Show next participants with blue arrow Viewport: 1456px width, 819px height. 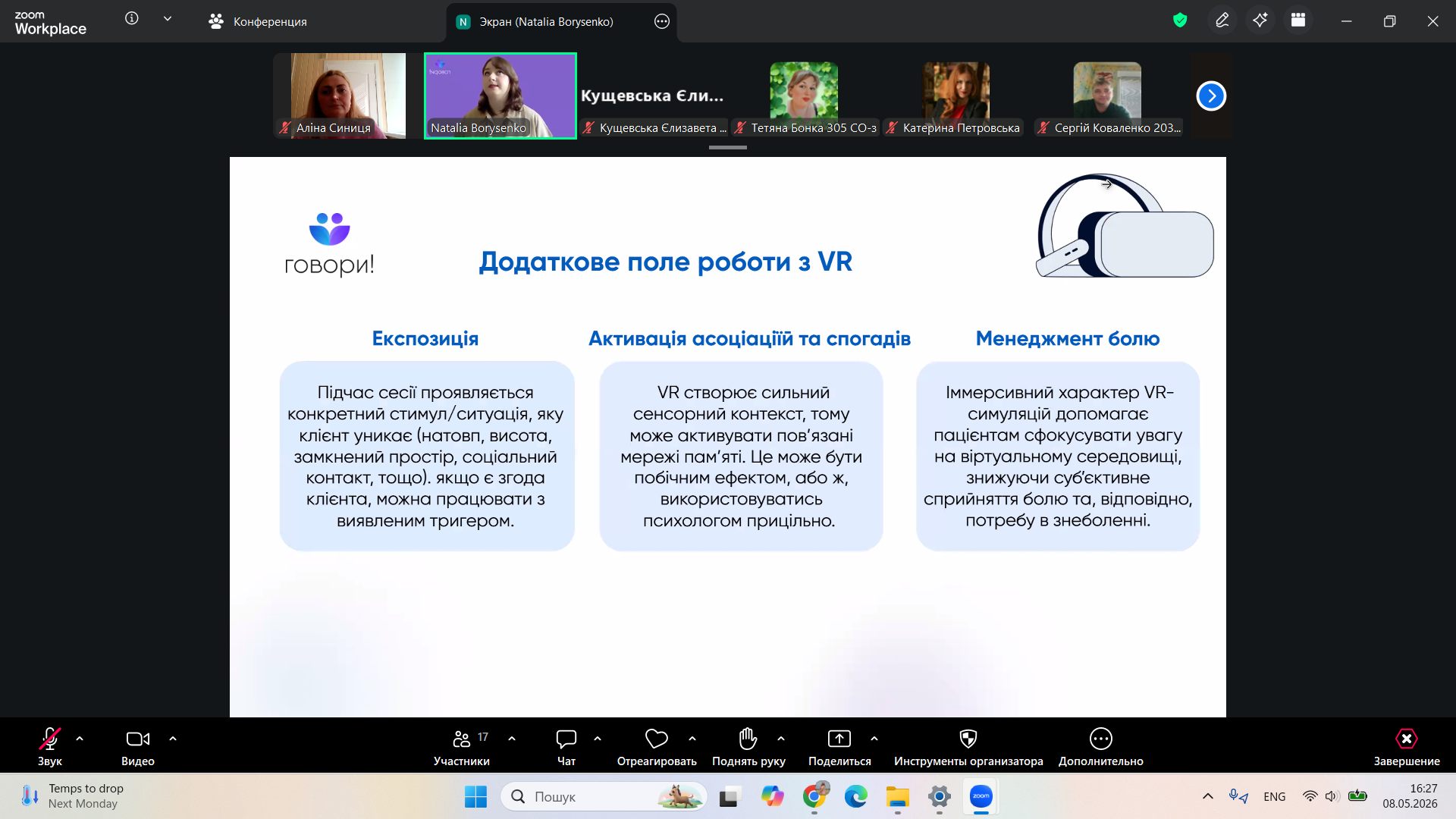coord(1211,96)
